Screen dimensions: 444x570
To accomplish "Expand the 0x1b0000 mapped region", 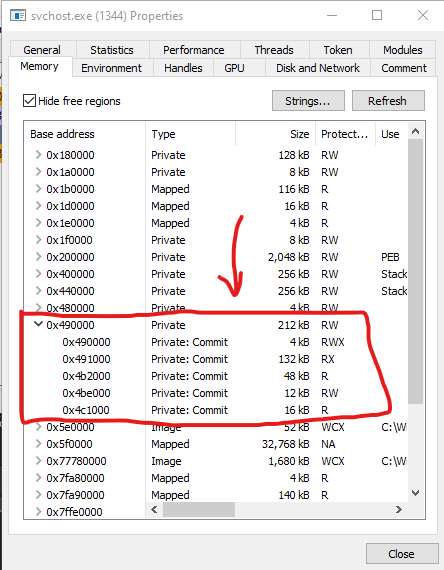I will click(x=38, y=189).
